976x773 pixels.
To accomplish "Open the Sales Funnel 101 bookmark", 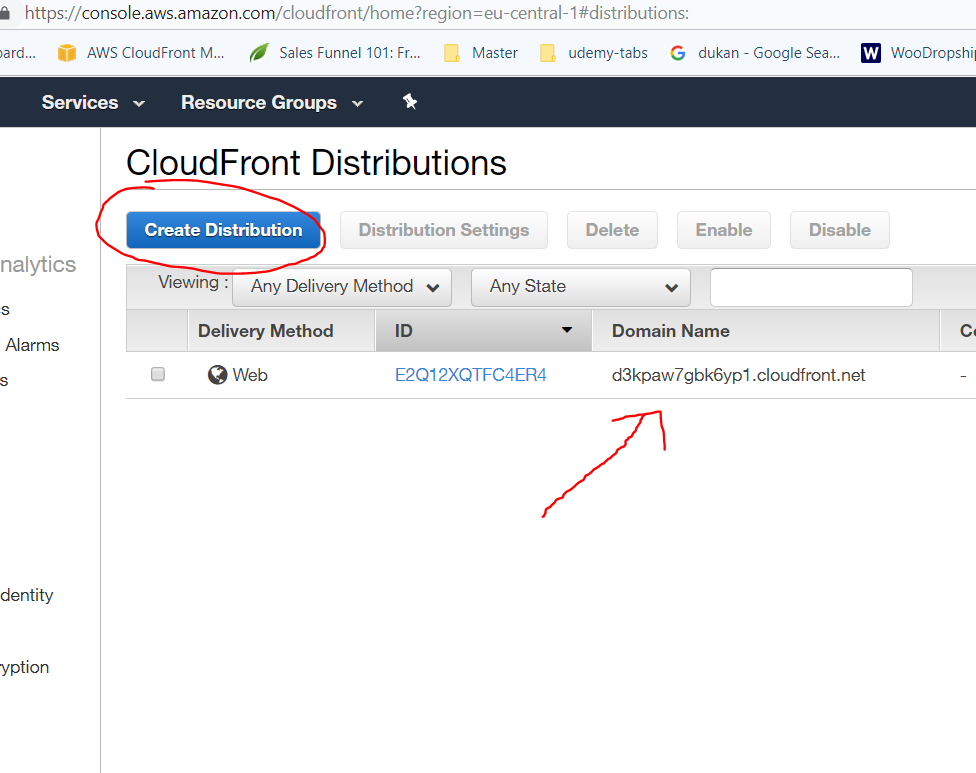I will tap(335, 53).
